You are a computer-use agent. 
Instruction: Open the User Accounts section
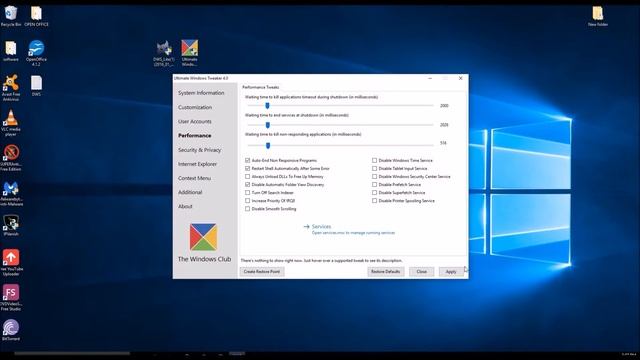[x=195, y=122]
